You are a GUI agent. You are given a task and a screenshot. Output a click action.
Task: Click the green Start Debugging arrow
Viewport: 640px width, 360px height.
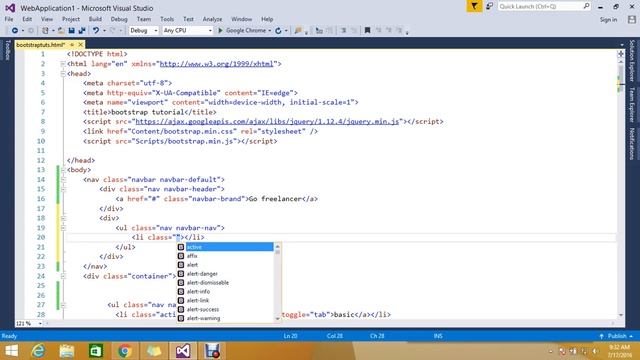click(220, 31)
